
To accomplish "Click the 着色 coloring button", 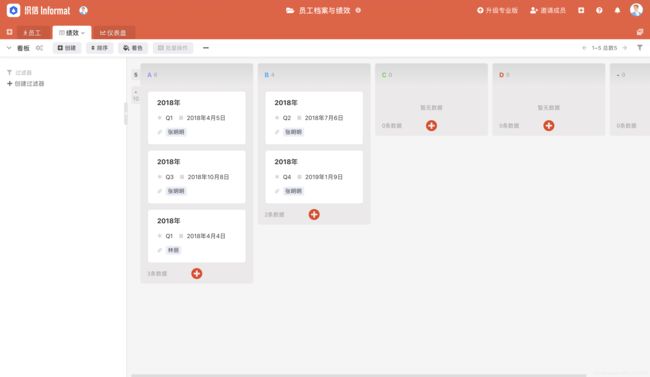I will coord(133,48).
